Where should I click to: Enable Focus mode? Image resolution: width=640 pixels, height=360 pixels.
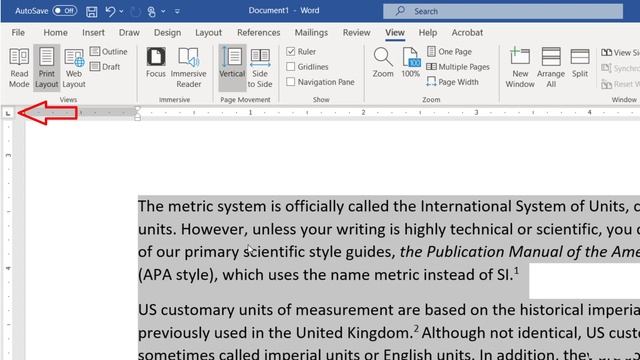click(156, 63)
